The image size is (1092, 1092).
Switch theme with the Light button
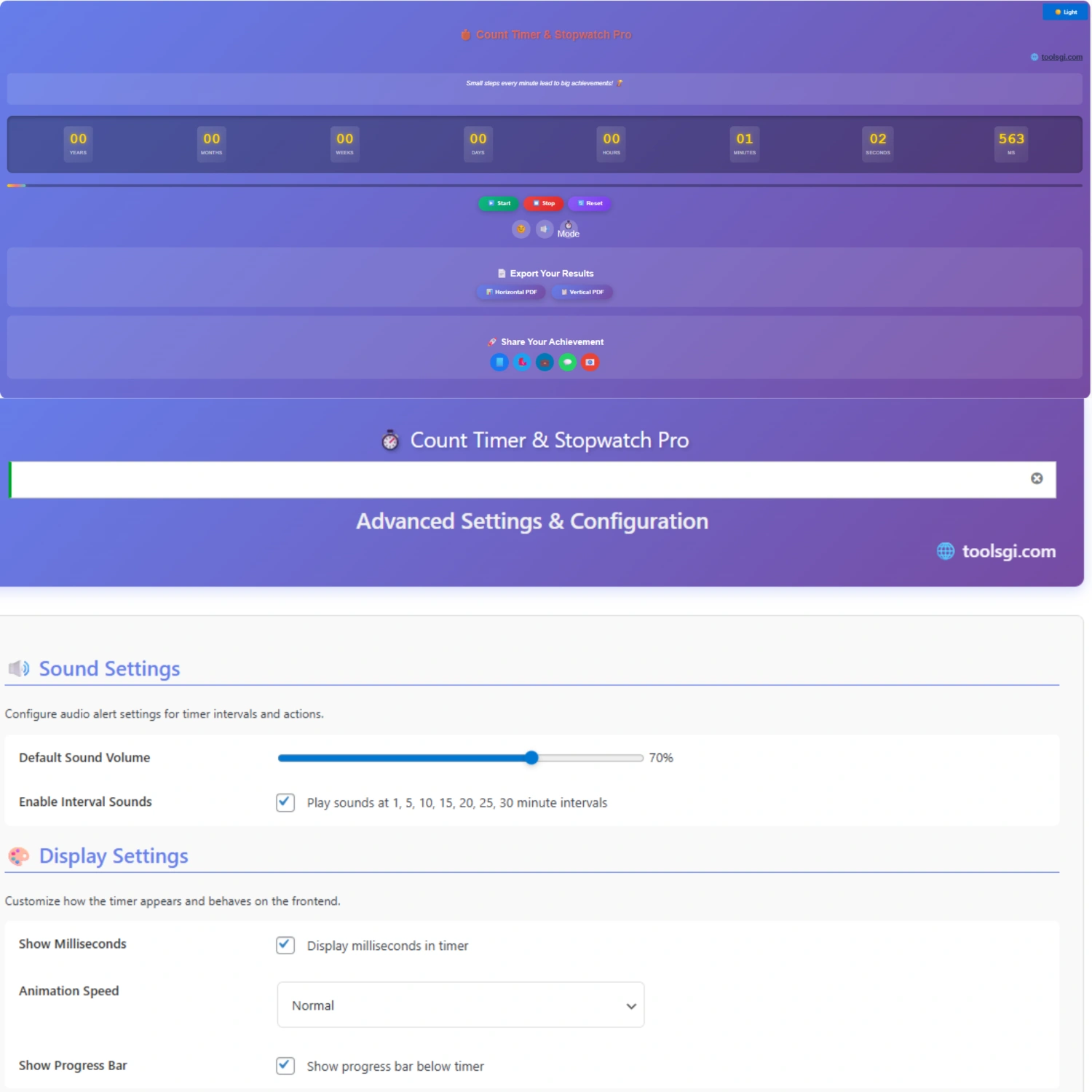1066,12
